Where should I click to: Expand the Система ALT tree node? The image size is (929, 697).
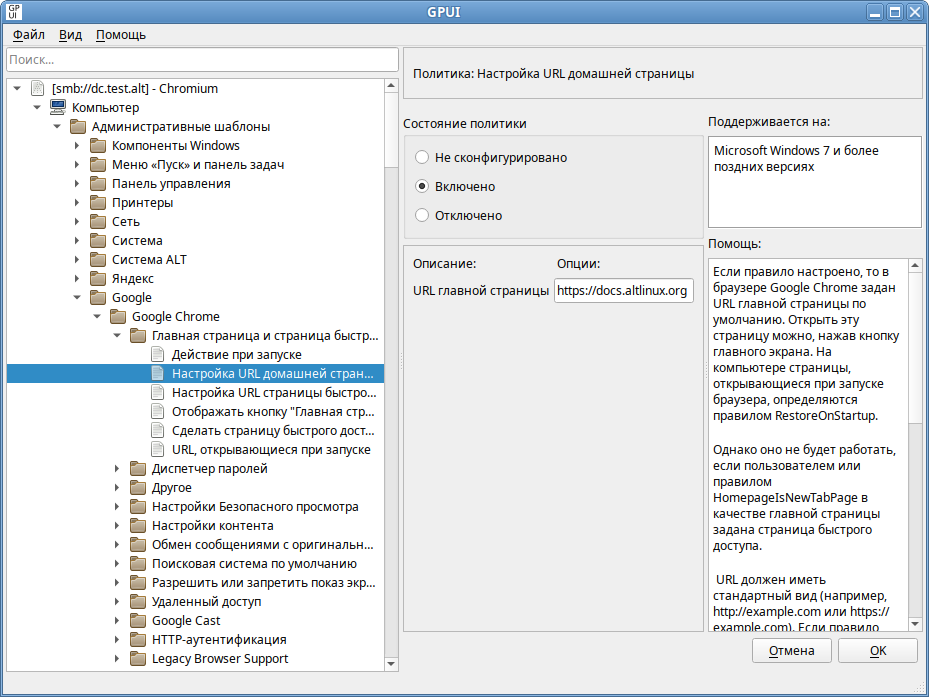pos(77,259)
